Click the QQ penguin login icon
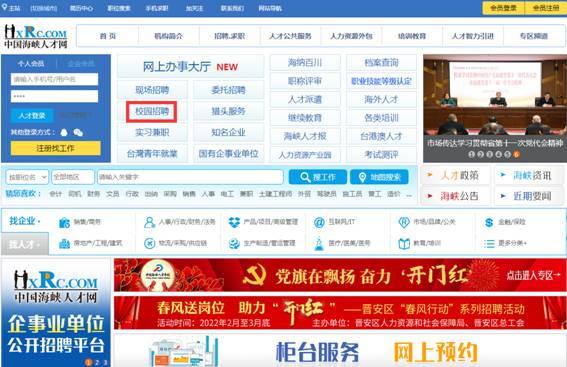This screenshot has height=367, width=567. point(64,132)
